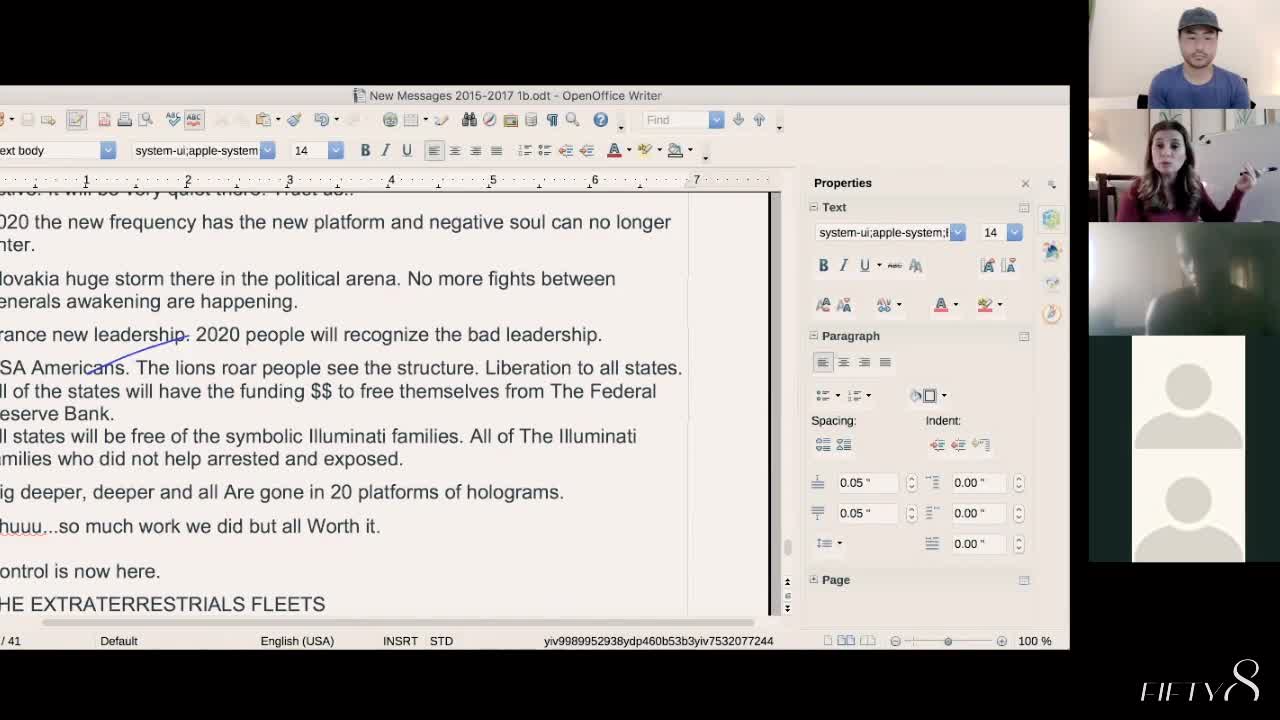Open the Find field dropdown
This screenshot has height=720, width=1280.
pos(716,120)
